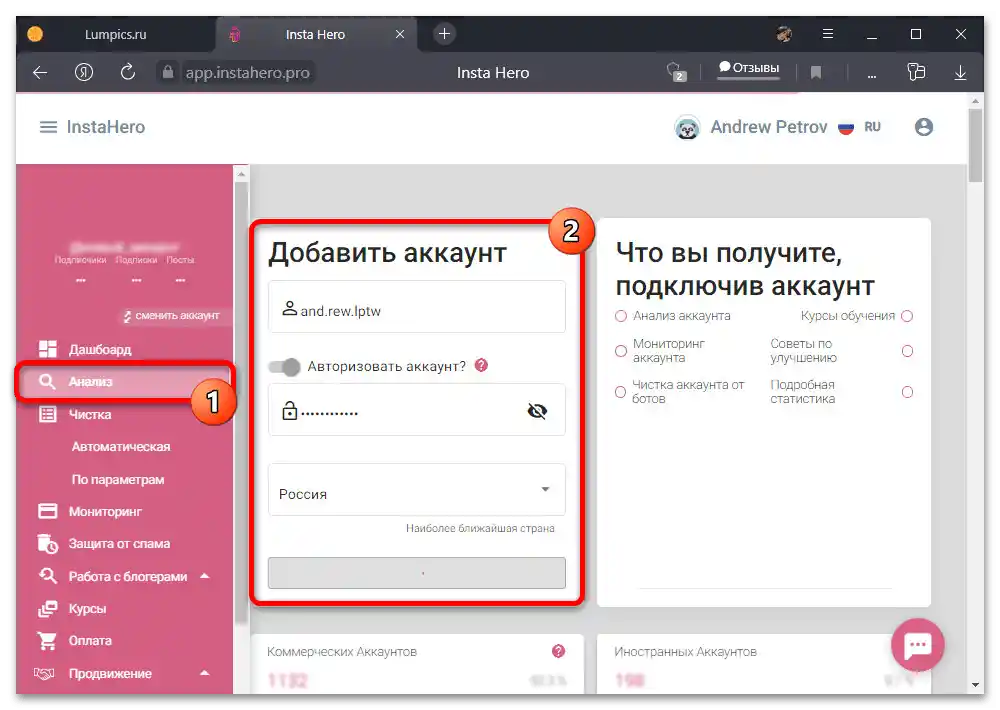
Task: Open the Отзывы panel in the browser bar
Action: point(748,68)
